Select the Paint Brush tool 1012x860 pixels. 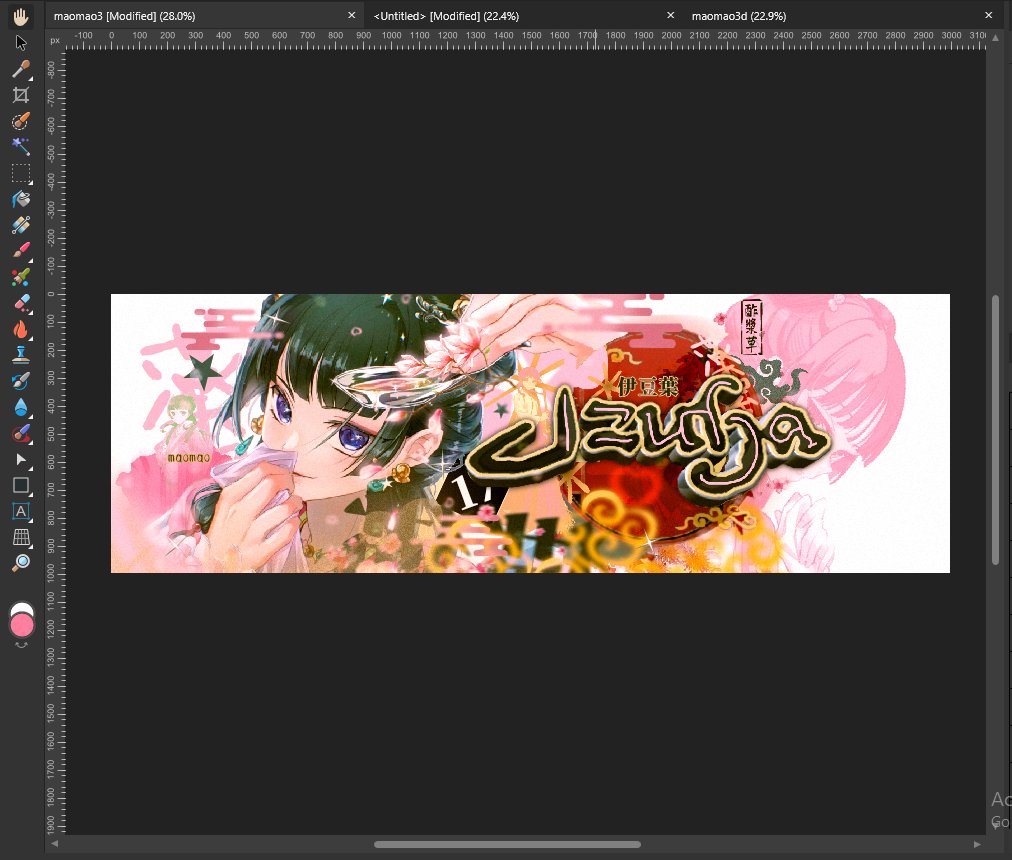point(21,251)
